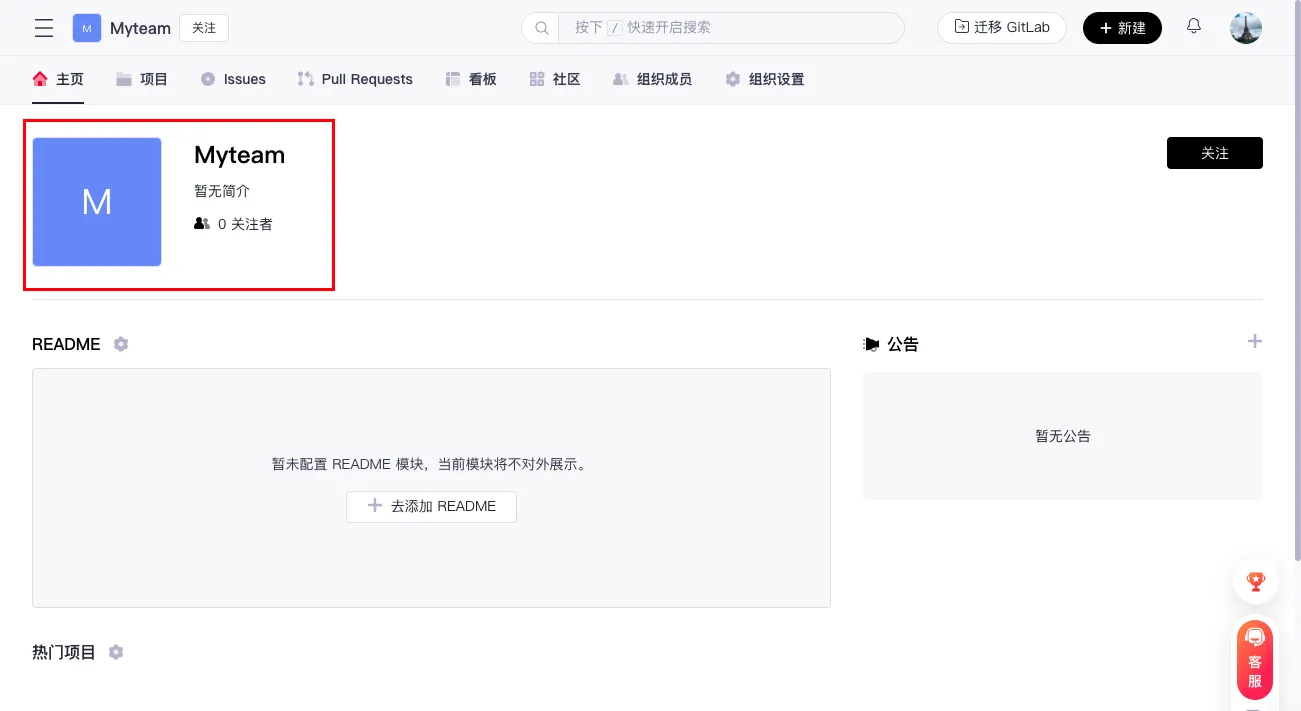Click the small Myteam logo in header
This screenshot has width=1301, height=711.
[x=87, y=28]
